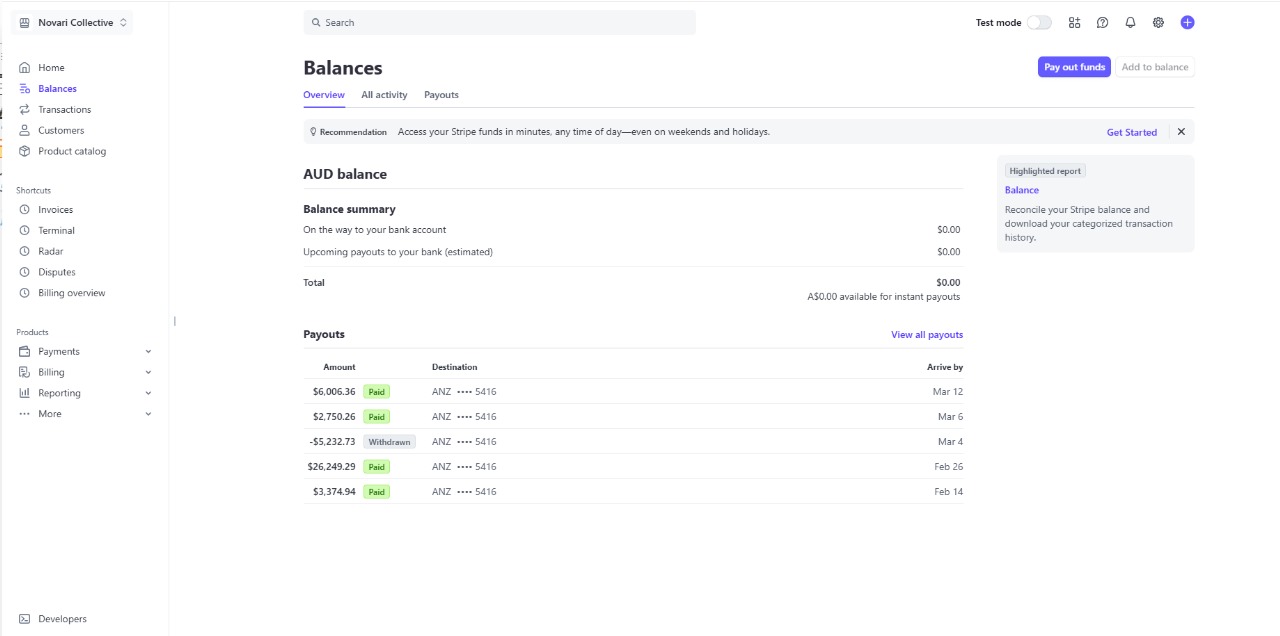Expand the Reporting section chevron
1280x636 pixels.
[148, 394]
